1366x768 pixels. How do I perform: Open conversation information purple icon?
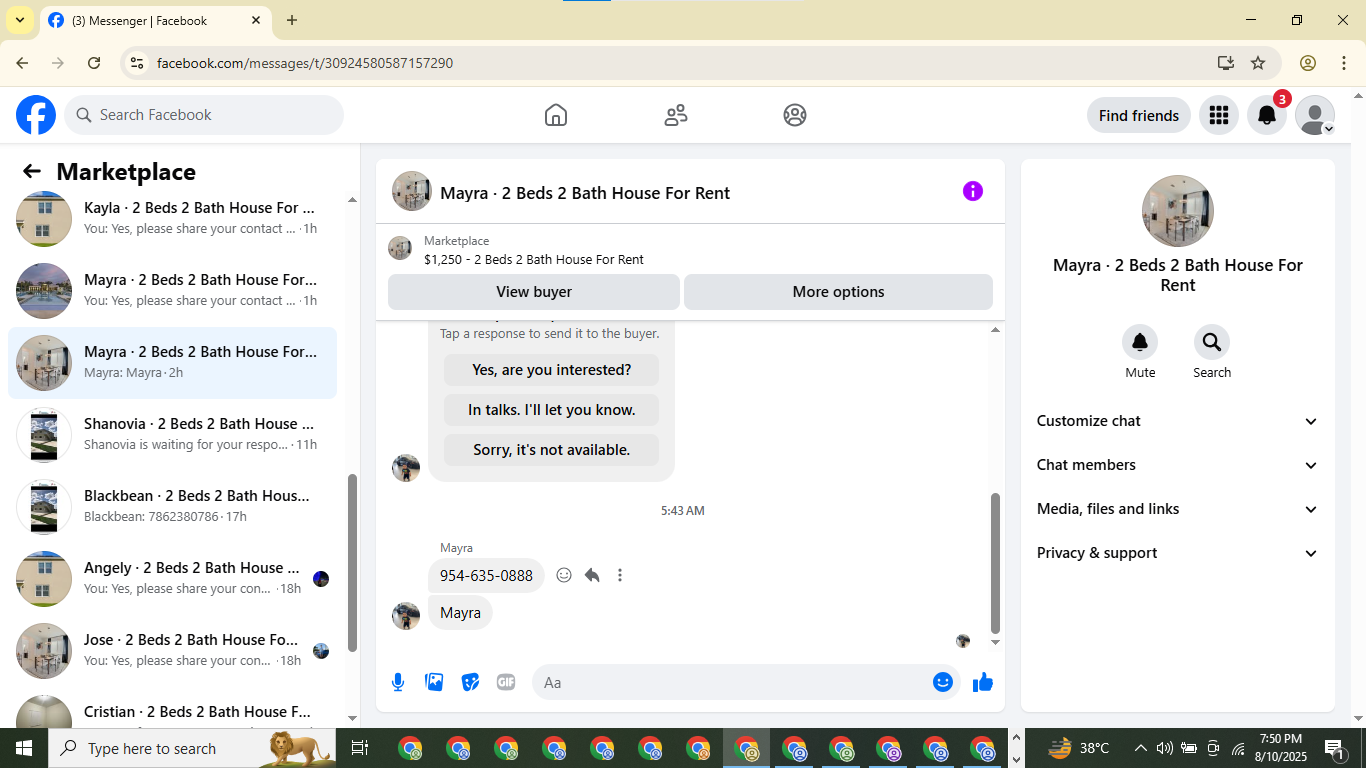click(x=973, y=191)
